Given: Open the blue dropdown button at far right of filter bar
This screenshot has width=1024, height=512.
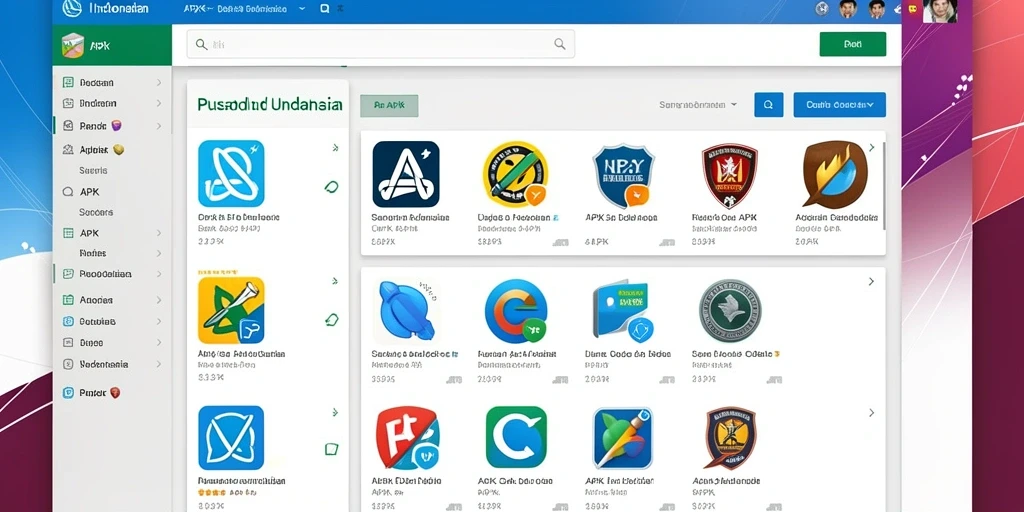Looking at the screenshot, I should (x=839, y=104).
